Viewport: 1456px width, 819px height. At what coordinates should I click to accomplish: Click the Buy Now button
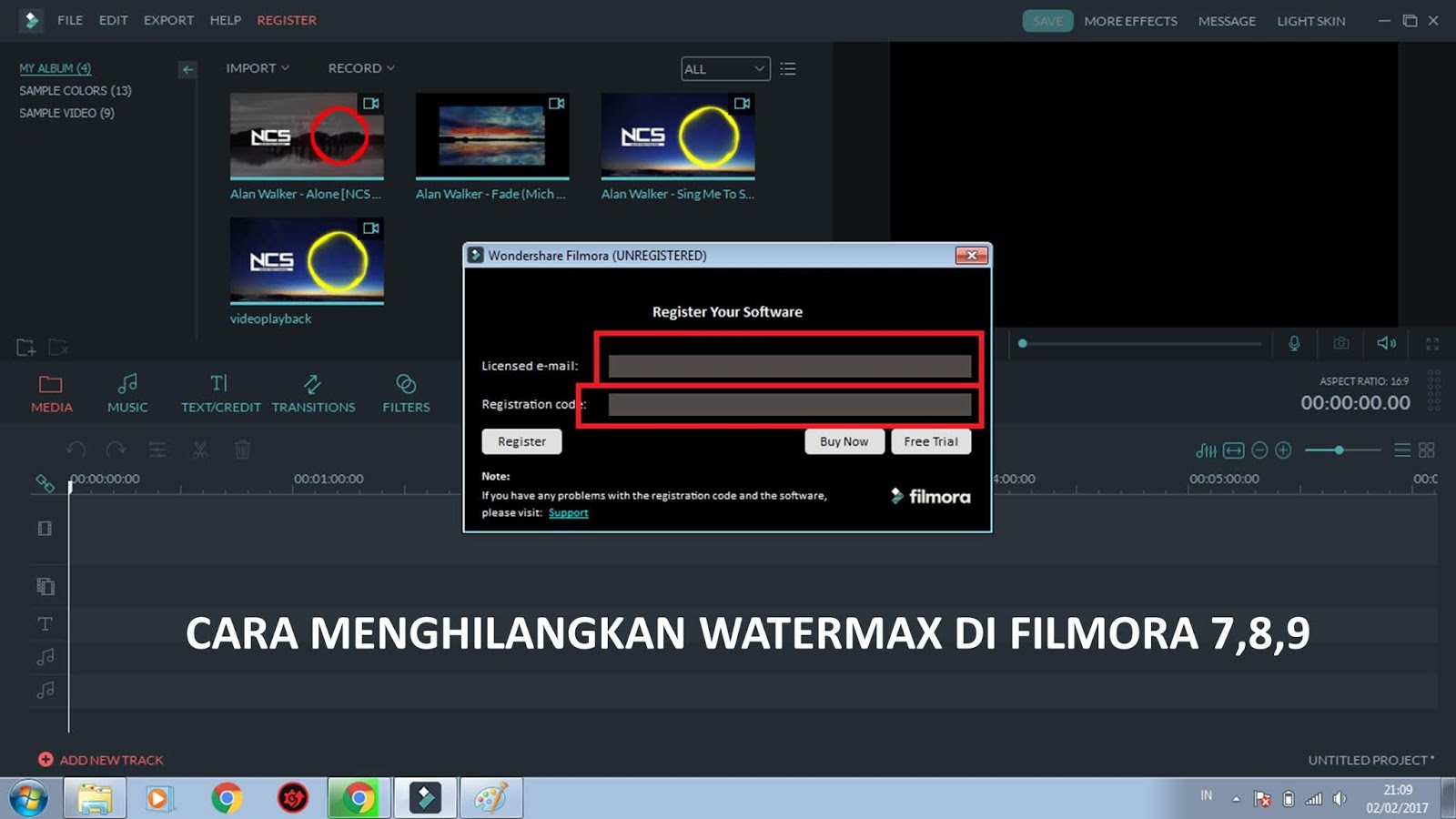(x=844, y=441)
